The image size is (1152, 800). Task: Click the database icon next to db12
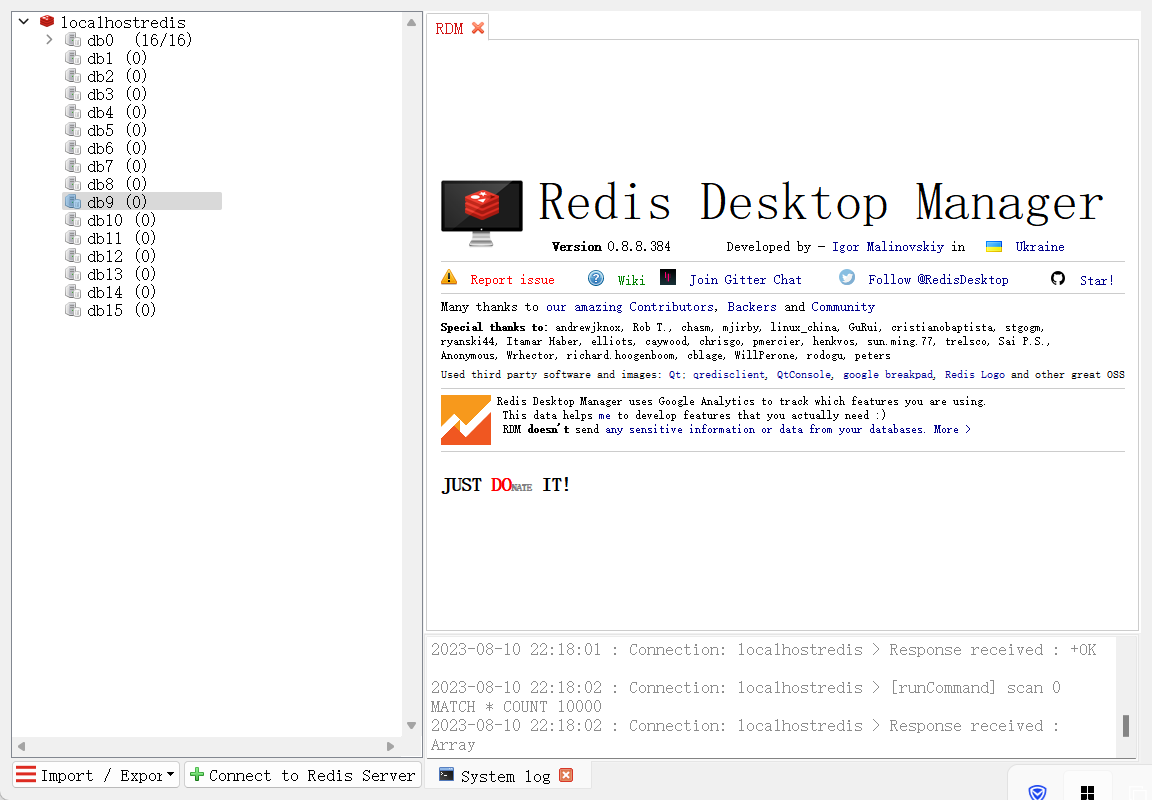coord(73,256)
